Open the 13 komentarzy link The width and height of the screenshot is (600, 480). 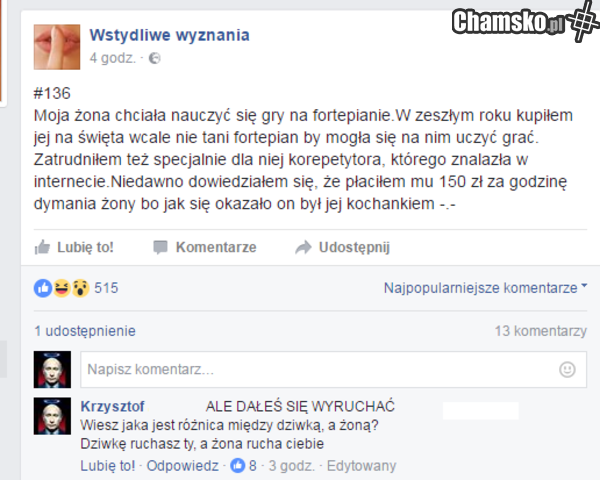click(x=540, y=331)
